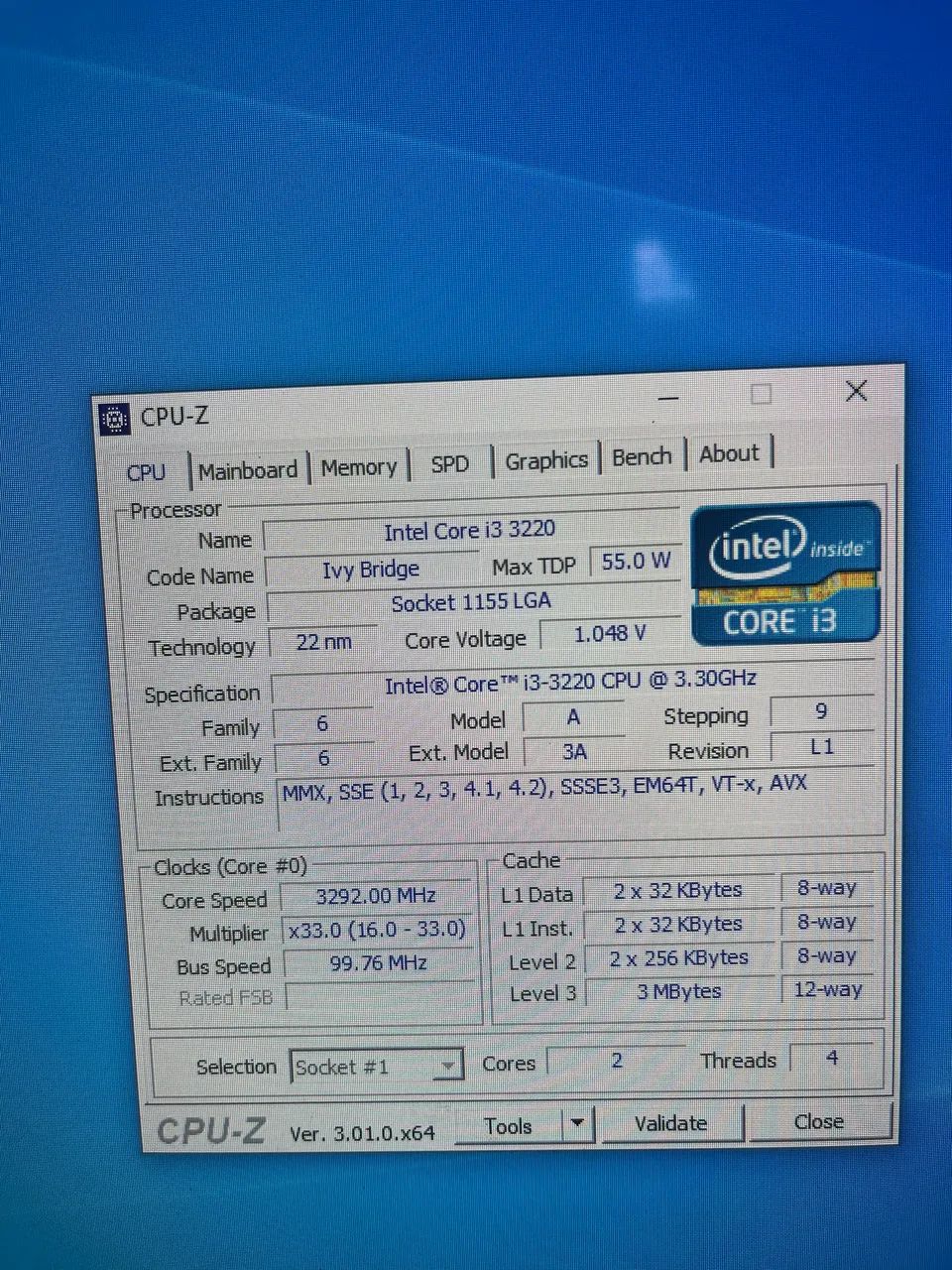This screenshot has height=1270, width=952.
Task: Open the Mainboard tab
Action: (248, 470)
